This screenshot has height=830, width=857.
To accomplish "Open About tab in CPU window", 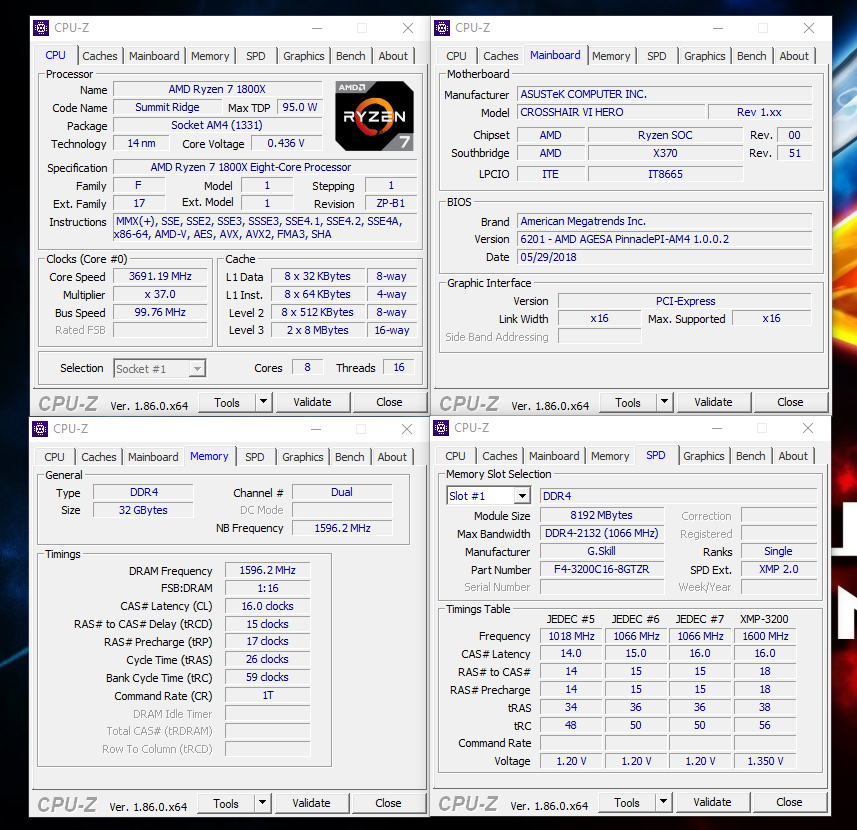I will (393, 56).
